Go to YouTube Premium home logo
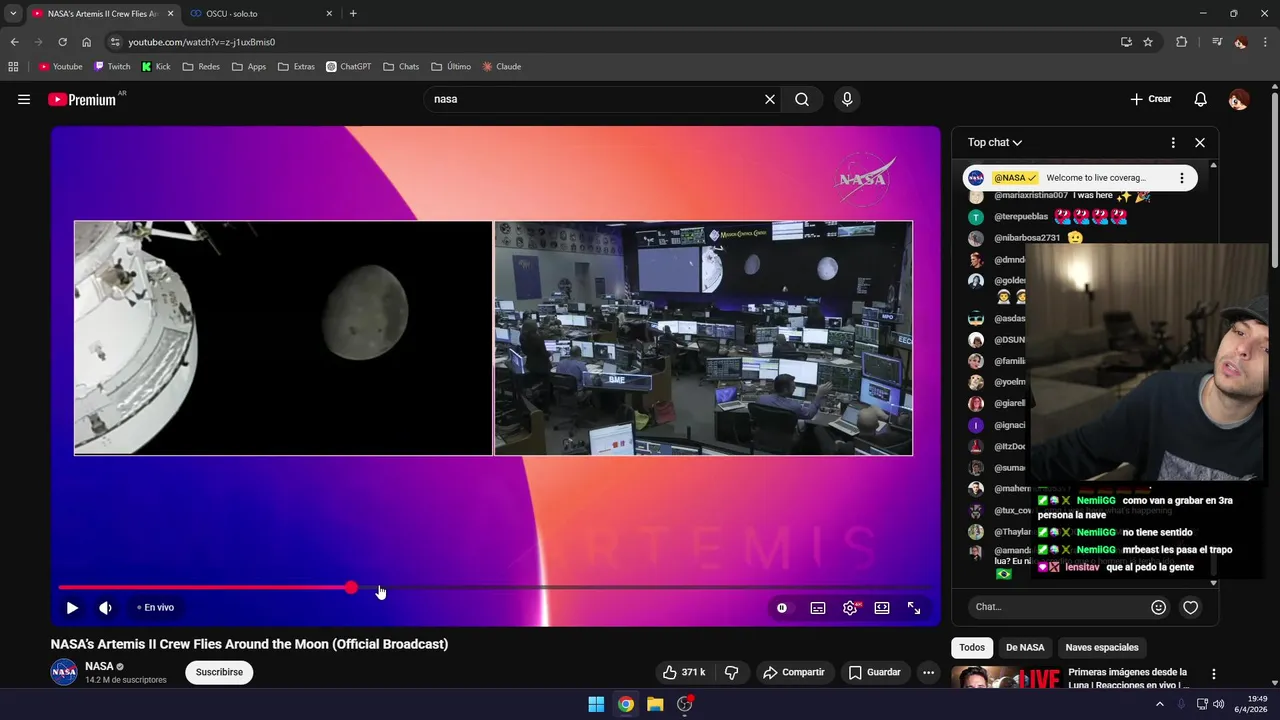This screenshot has height=720, width=1280. click(x=82, y=99)
